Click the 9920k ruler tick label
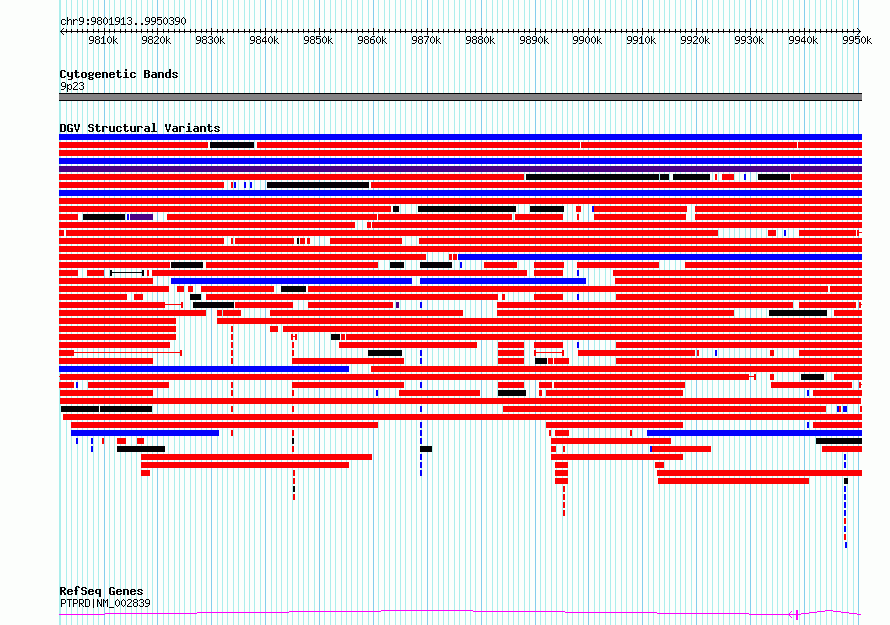 coord(695,40)
